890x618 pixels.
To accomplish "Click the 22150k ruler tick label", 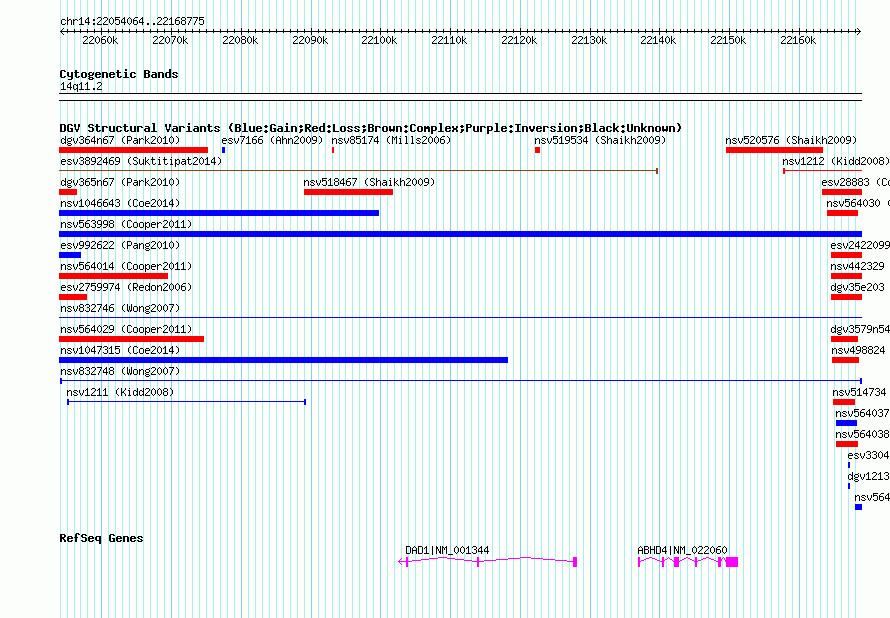I will point(728,40).
